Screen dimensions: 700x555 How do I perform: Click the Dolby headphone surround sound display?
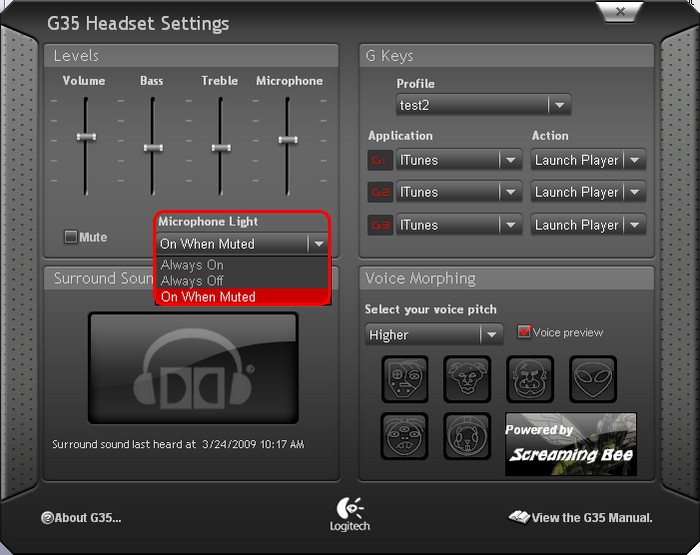193,368
